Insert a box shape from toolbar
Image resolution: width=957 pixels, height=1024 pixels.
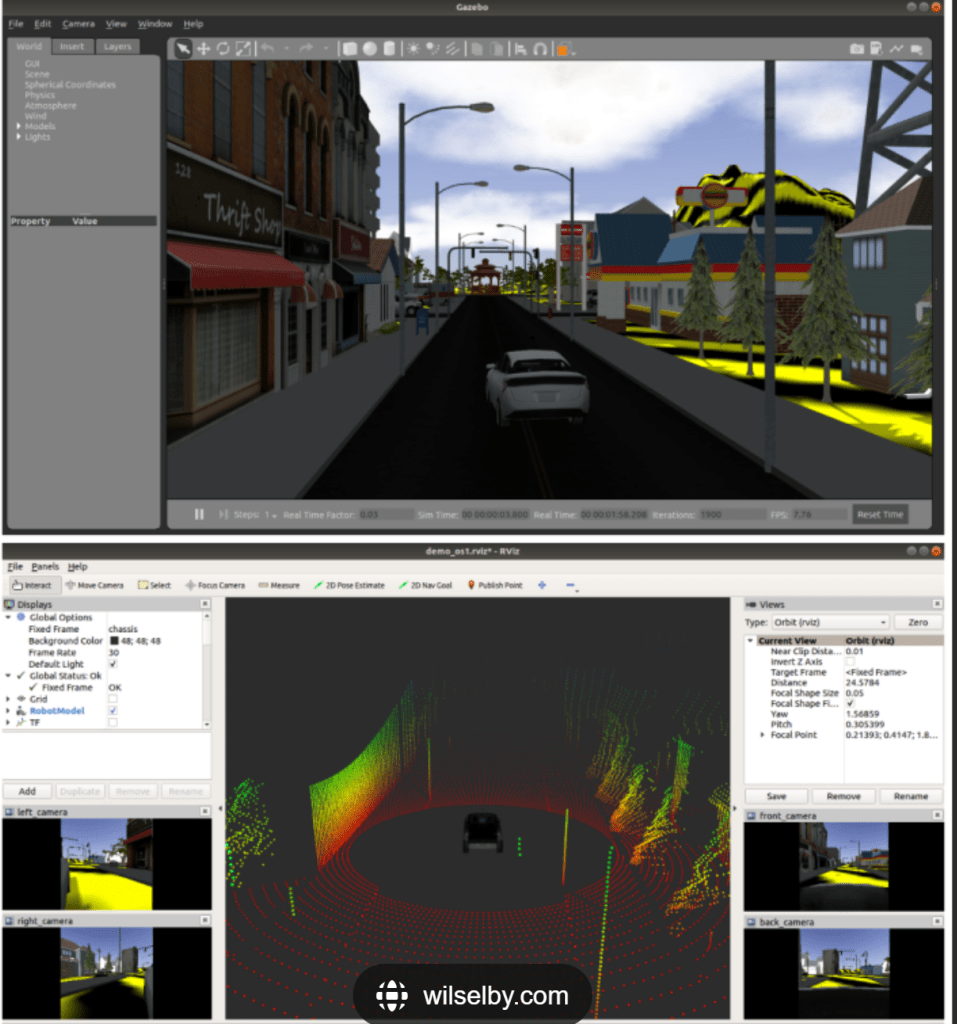click(350, 48)
